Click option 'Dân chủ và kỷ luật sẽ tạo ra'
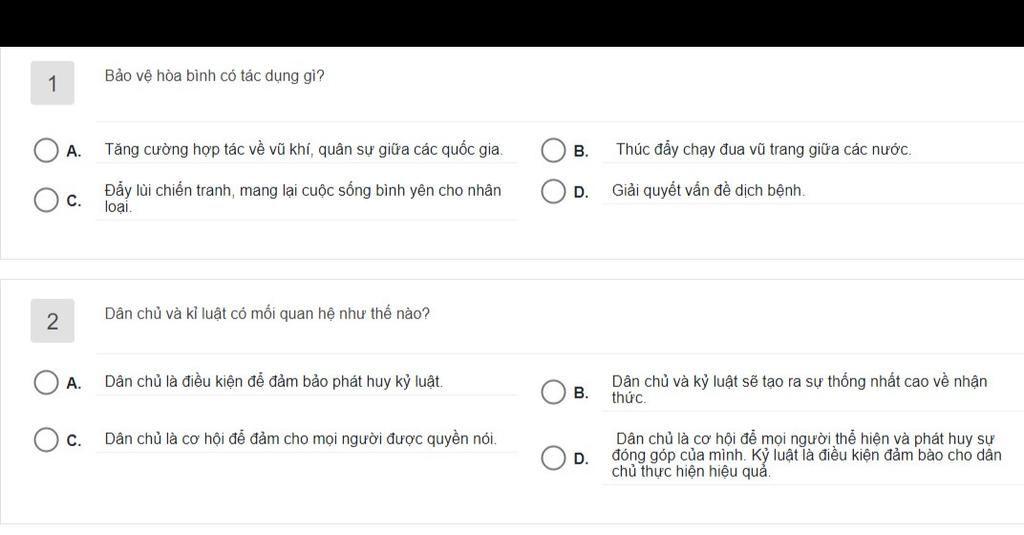1024x535 pixels. pyautogui.click(x=799, y=389)
